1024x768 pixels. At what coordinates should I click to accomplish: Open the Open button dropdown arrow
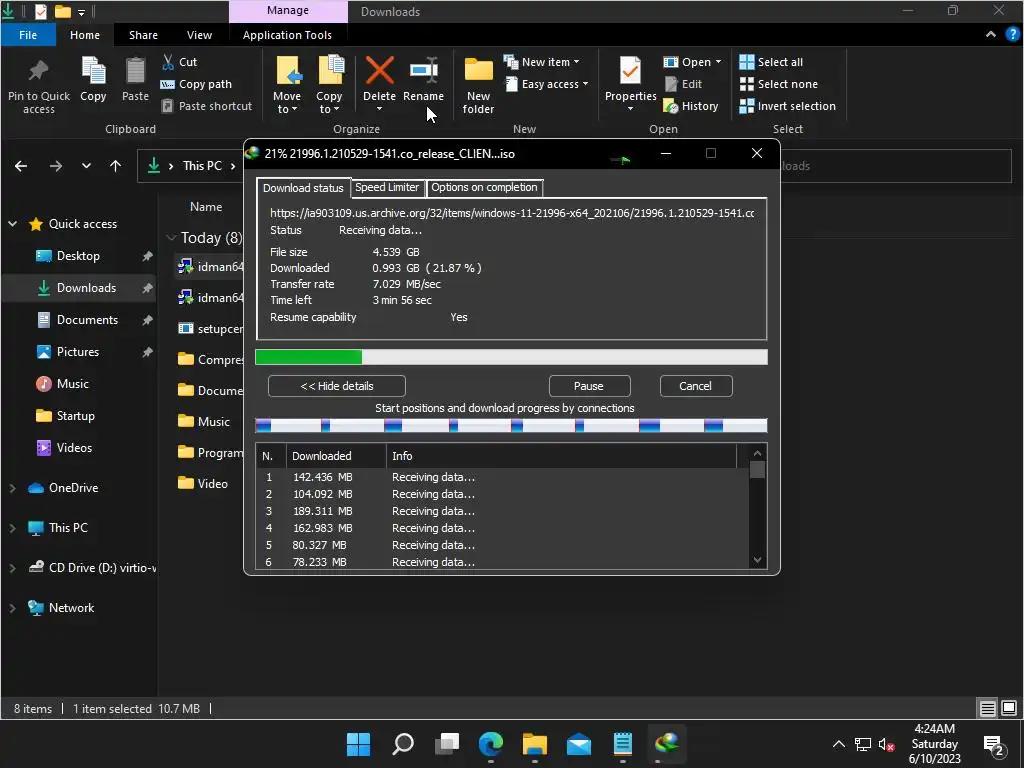point(718,62)
